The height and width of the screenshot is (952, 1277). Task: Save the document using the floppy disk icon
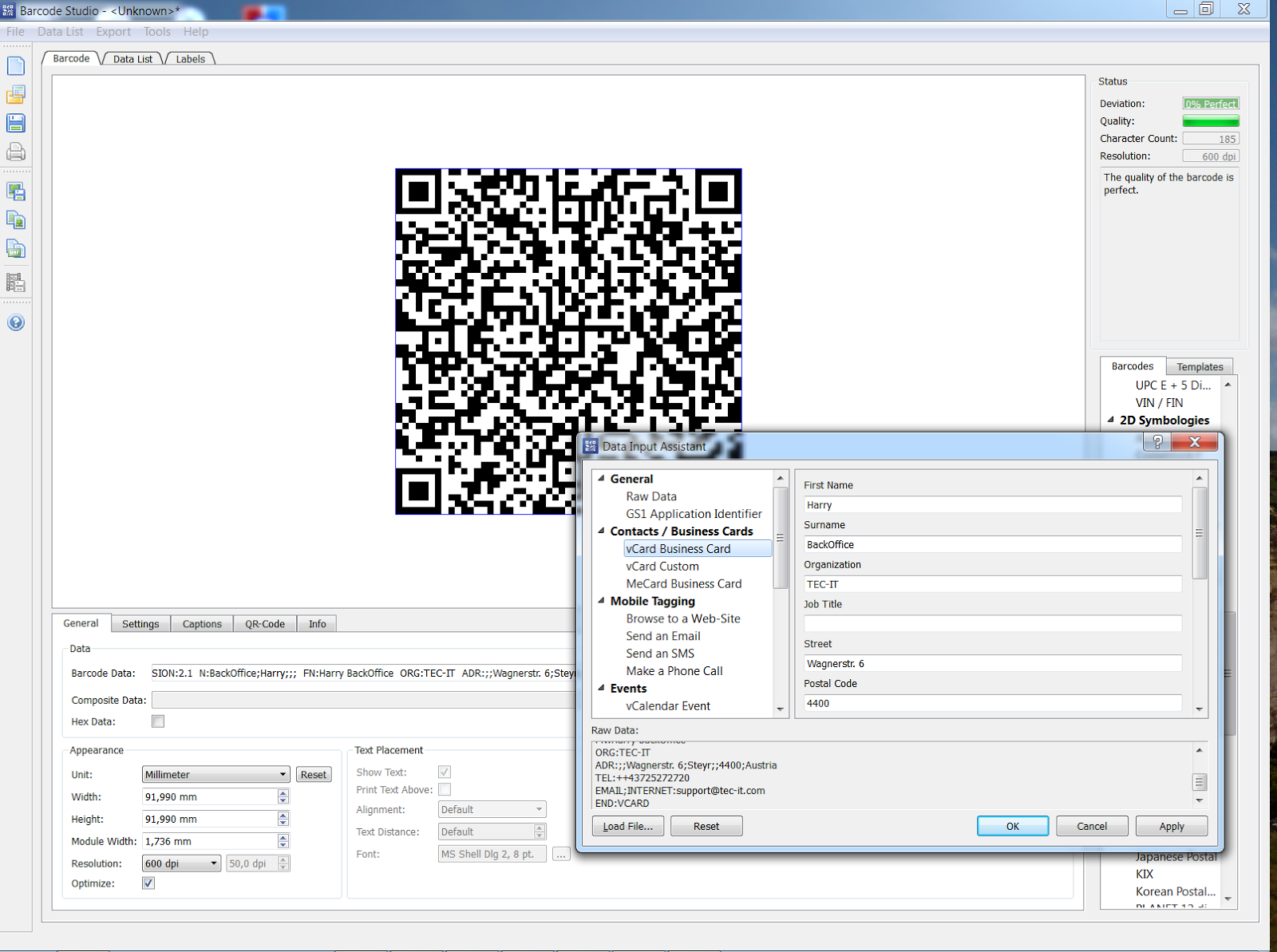16,124
